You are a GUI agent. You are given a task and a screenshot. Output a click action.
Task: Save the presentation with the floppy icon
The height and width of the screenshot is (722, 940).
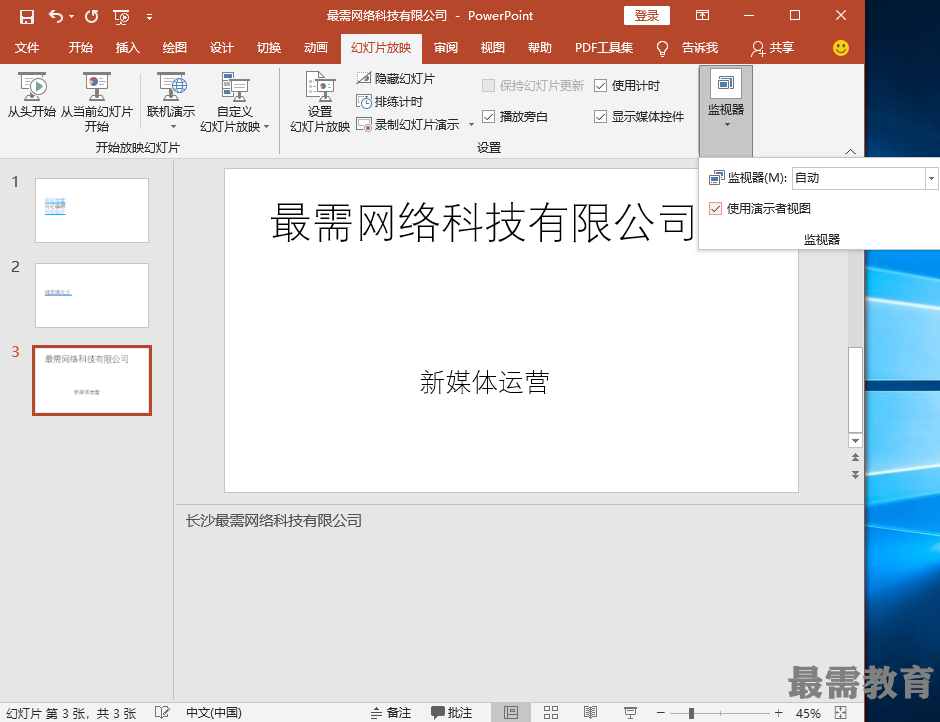26,16
